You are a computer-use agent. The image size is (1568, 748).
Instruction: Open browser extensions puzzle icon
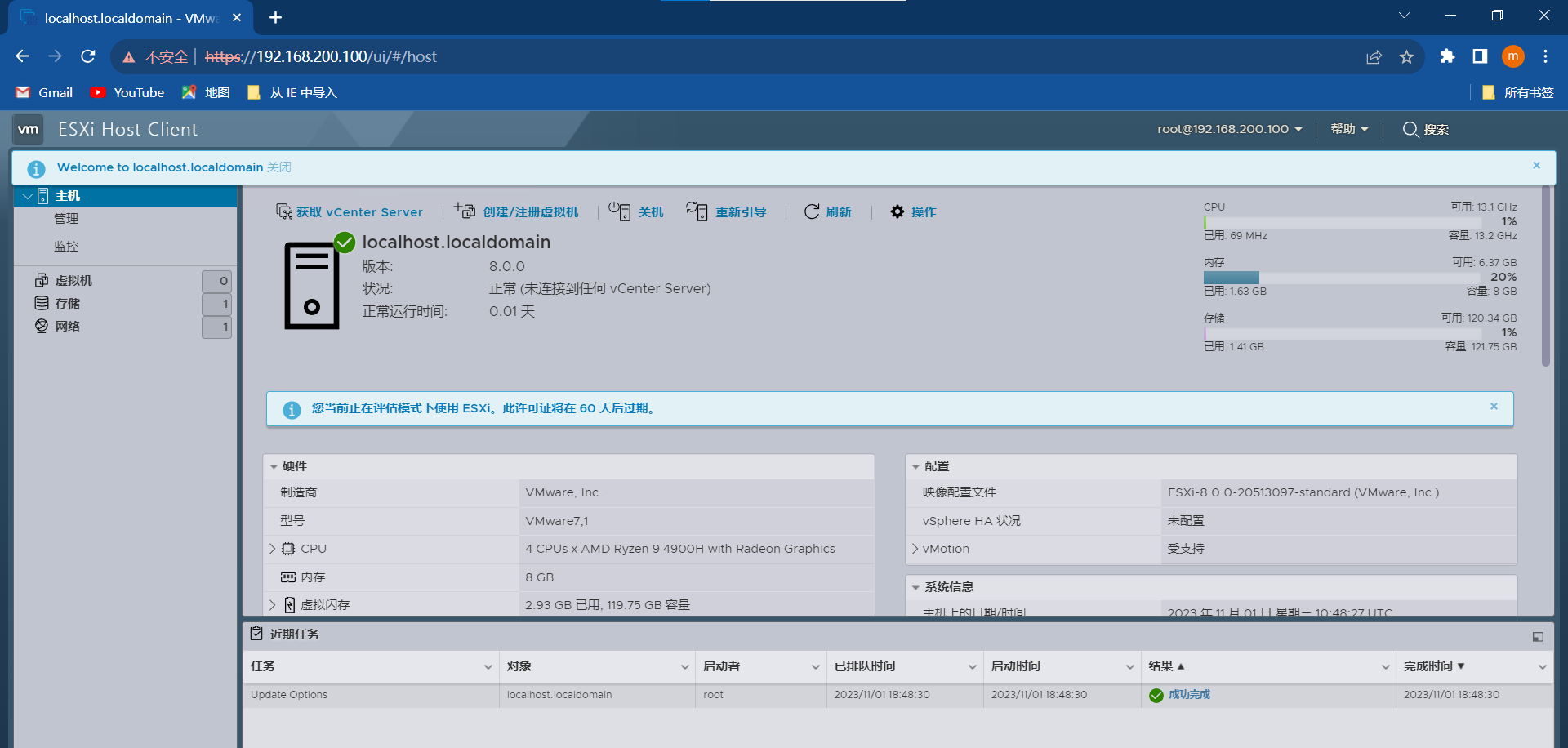(1447, 56)
